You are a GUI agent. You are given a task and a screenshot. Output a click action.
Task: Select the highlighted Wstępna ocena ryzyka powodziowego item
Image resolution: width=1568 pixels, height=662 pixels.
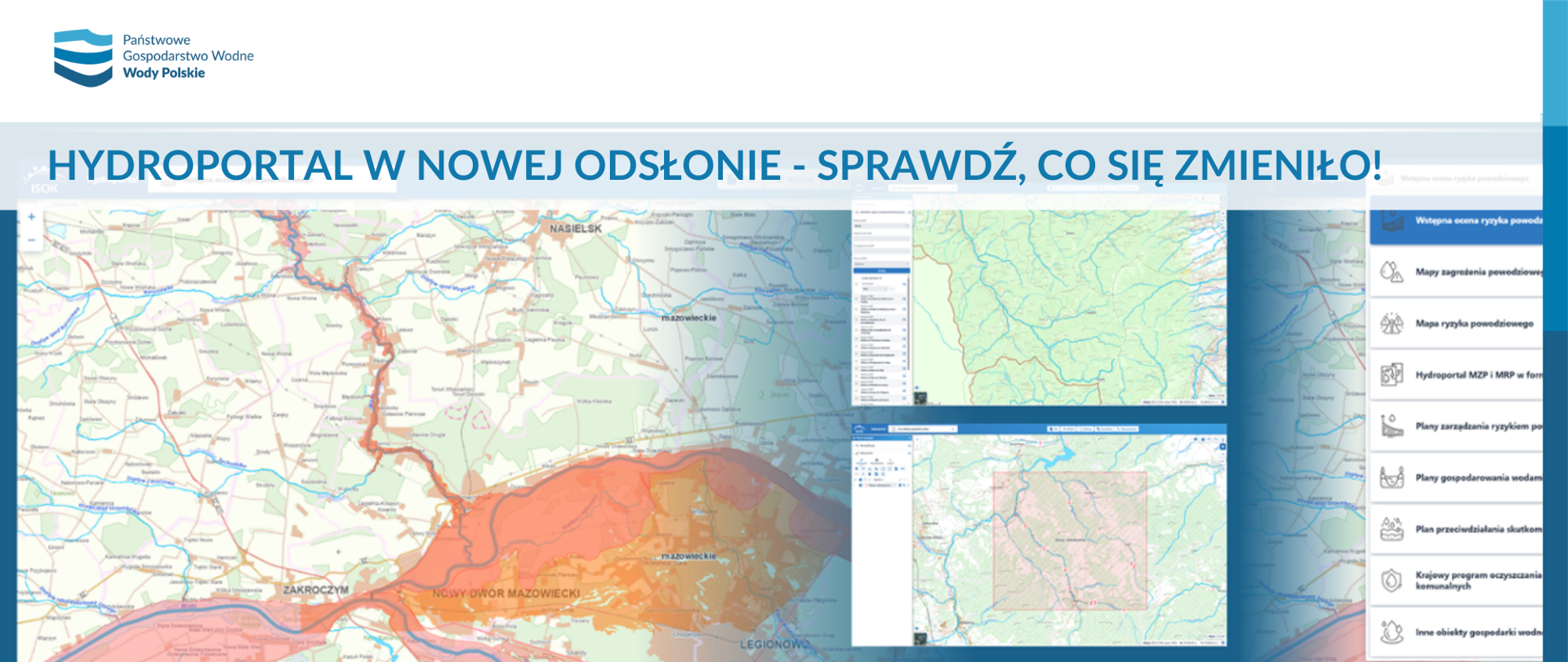tap(1456, 221)
